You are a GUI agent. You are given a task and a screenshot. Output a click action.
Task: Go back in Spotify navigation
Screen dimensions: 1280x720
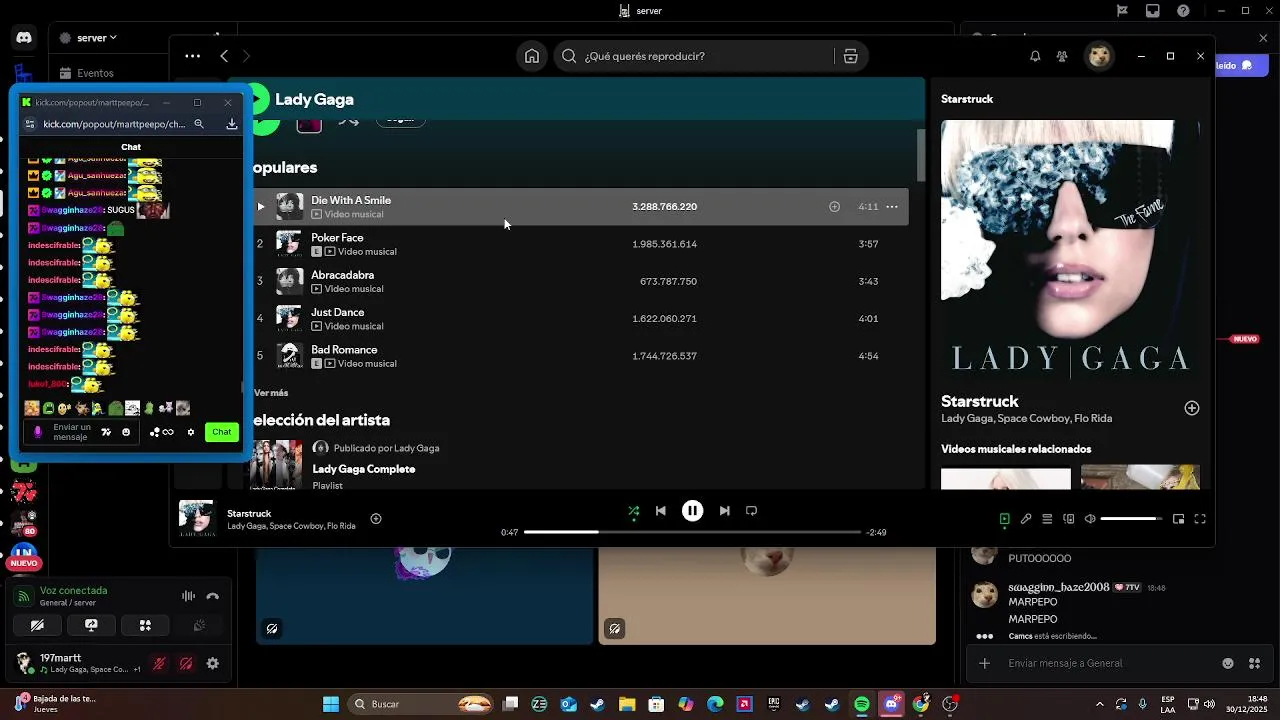(x=224, y=56)
